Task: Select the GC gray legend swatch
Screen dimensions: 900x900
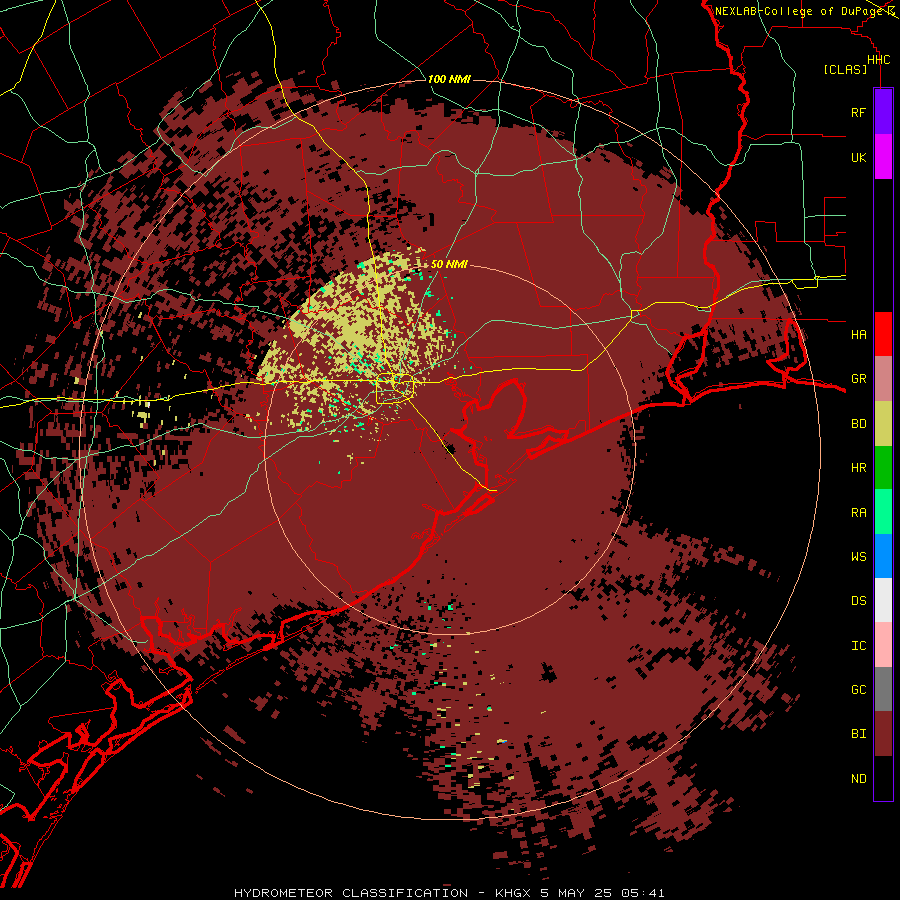Action: (x=883, y=689)
